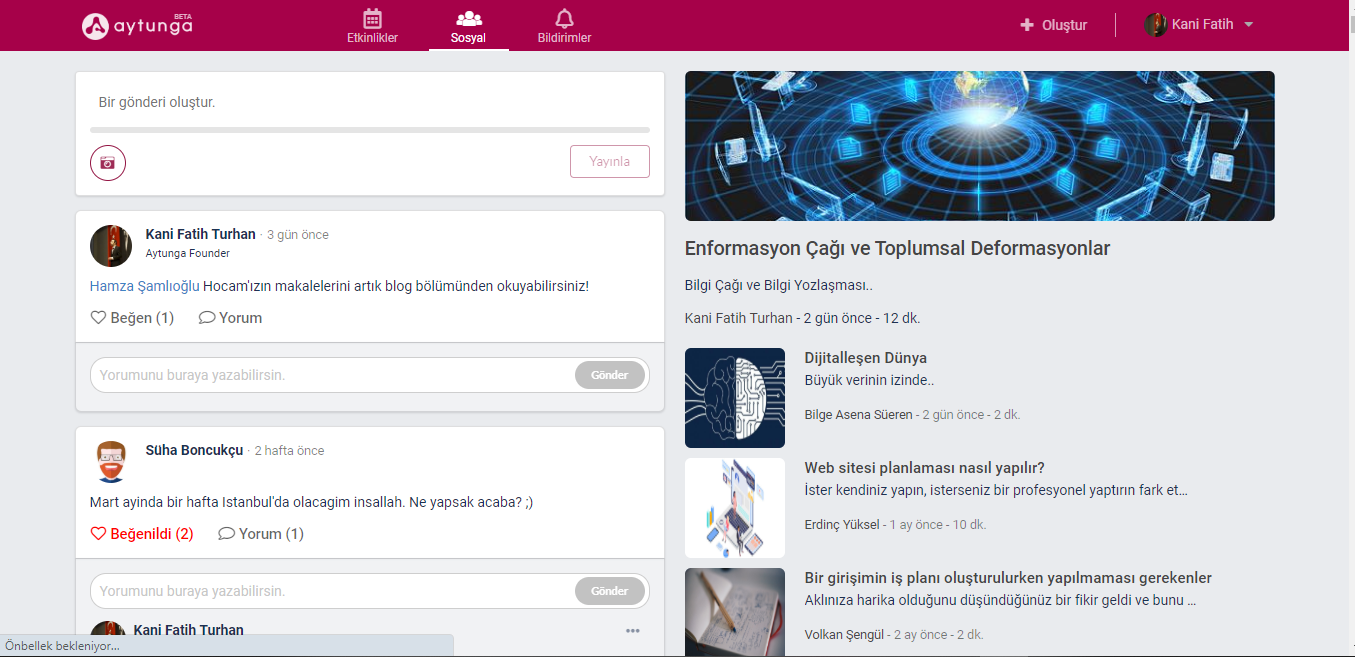Open Kani Fatih Turhan profile name link
The image size is (1355, 657).
[x=200, y=234]
